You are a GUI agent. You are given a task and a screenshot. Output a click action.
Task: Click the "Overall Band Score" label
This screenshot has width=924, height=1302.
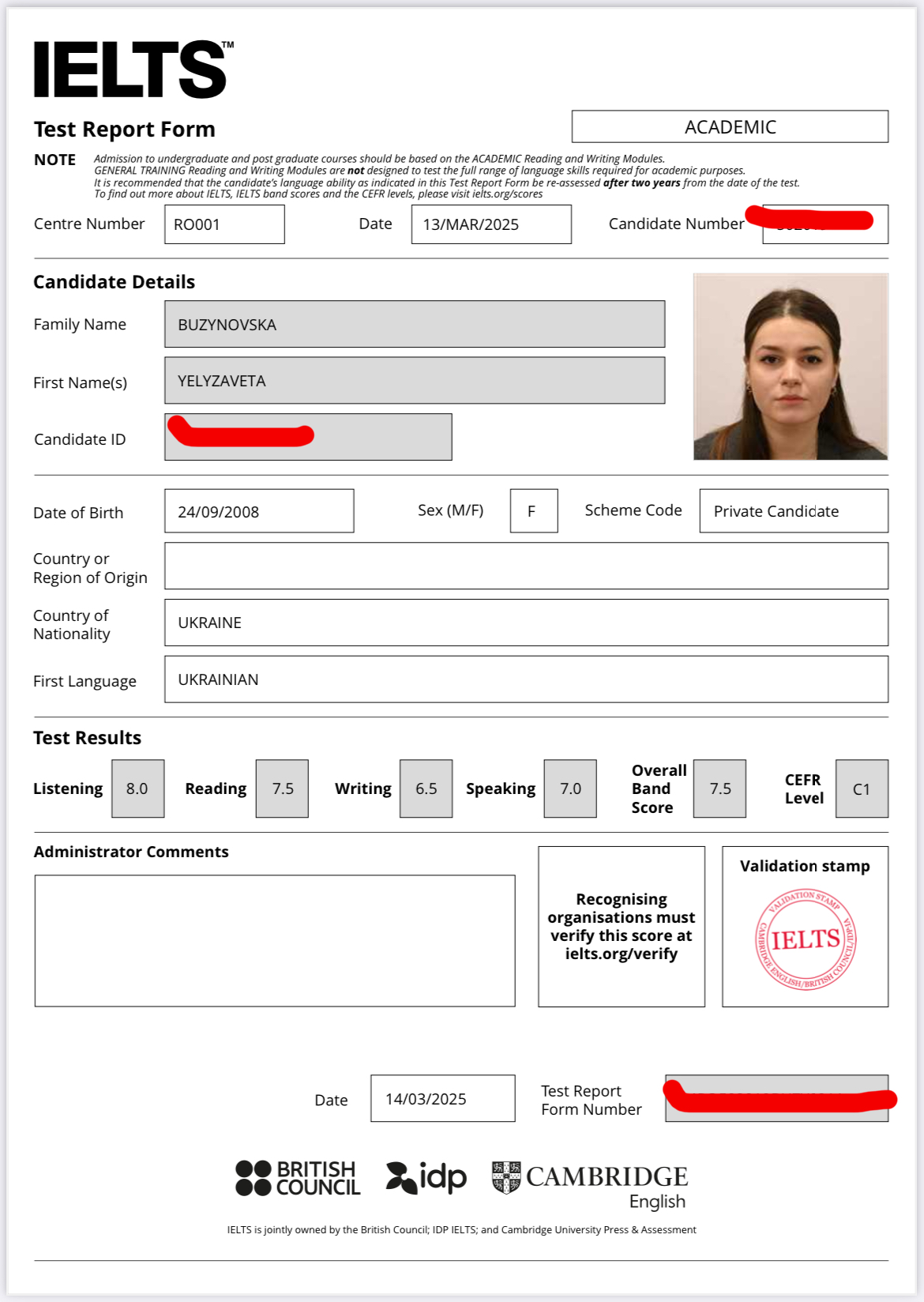(x=659, y=788)
